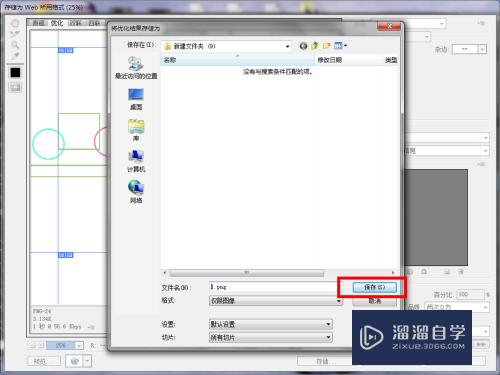The width and height of the screenshot is (500, 375).
Task: Click the Create new folder icon
Action: [x=326, y=46]
